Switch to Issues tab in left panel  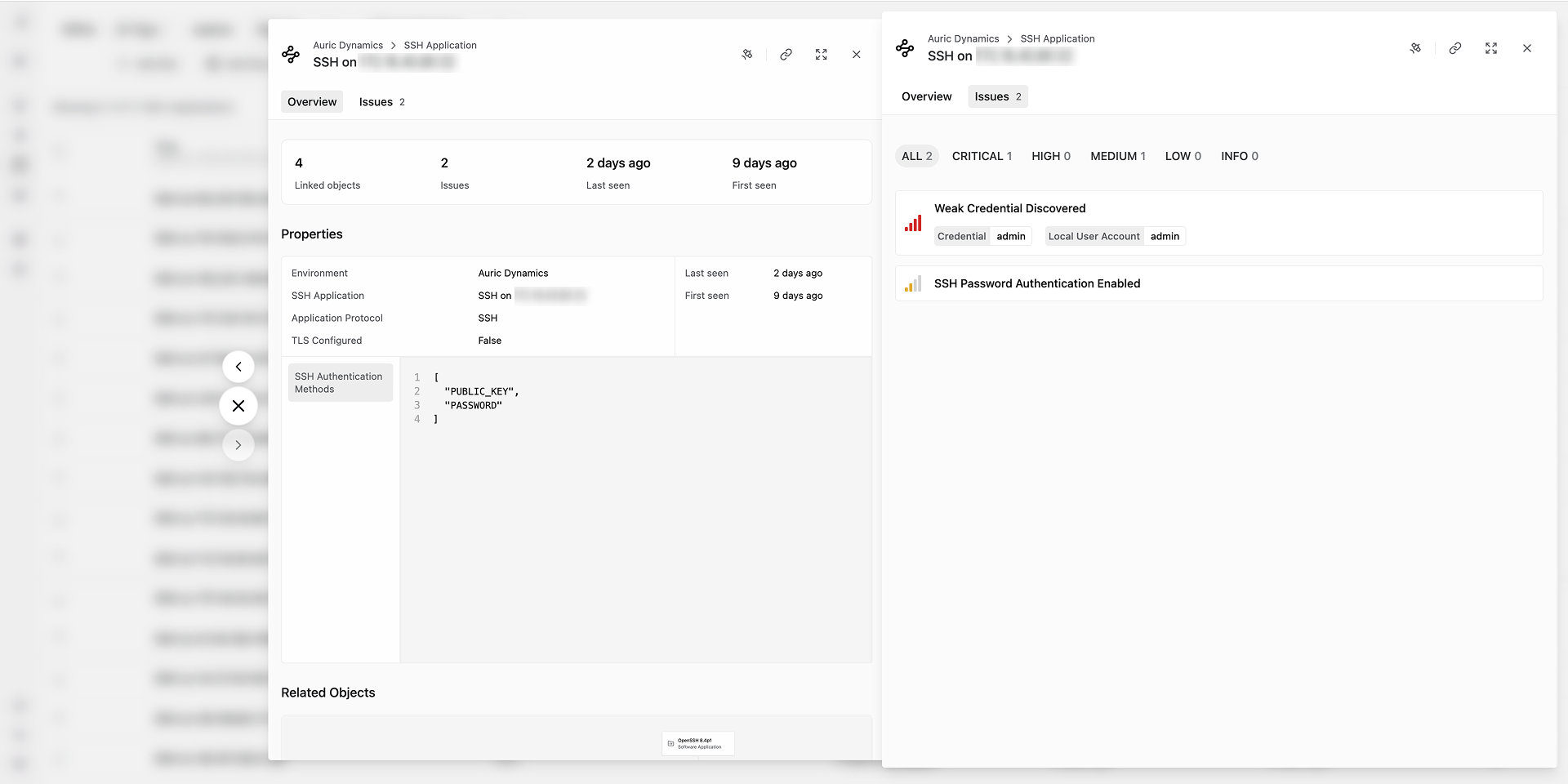tap(381, 102)
